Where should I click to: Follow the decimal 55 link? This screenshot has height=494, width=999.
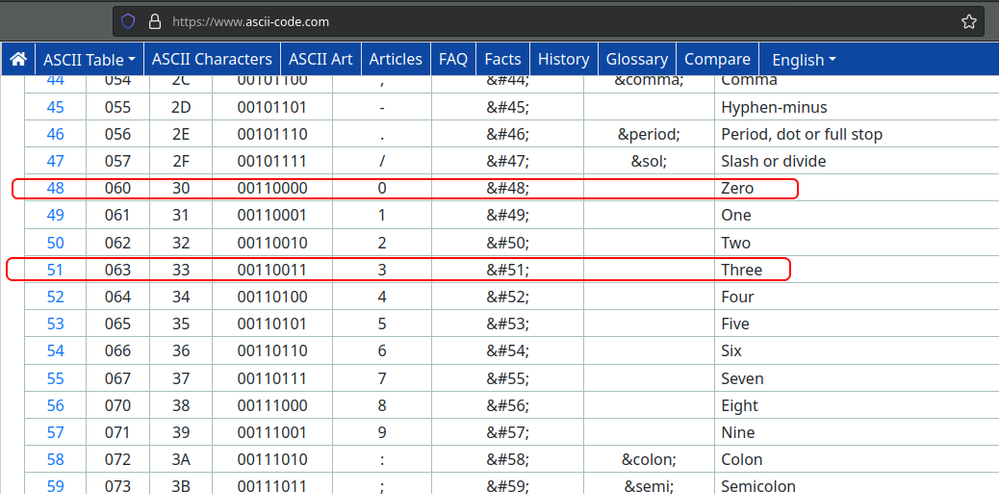pos(55,379)
